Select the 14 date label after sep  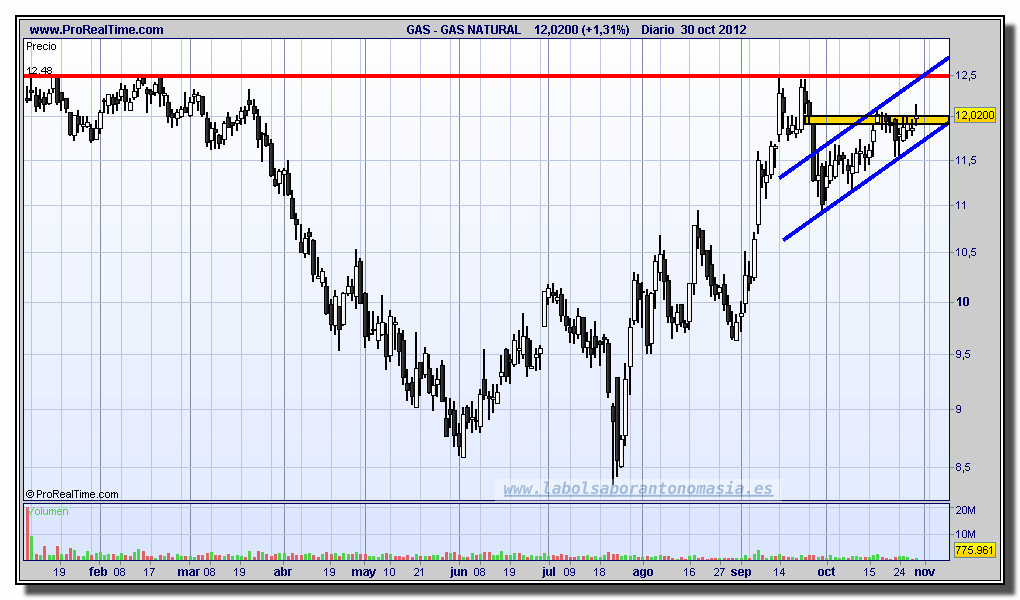click(x=779, y=572)
